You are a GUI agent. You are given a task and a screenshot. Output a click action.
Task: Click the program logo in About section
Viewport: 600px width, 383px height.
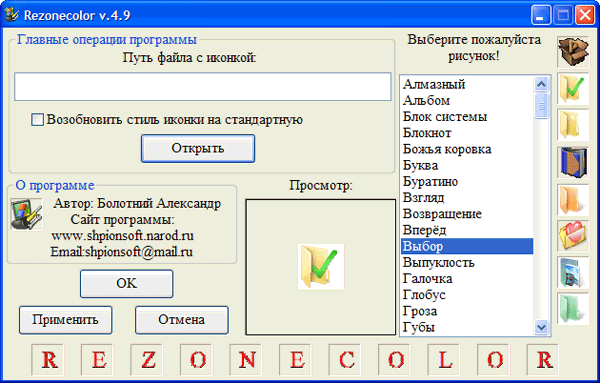point(26,214)
